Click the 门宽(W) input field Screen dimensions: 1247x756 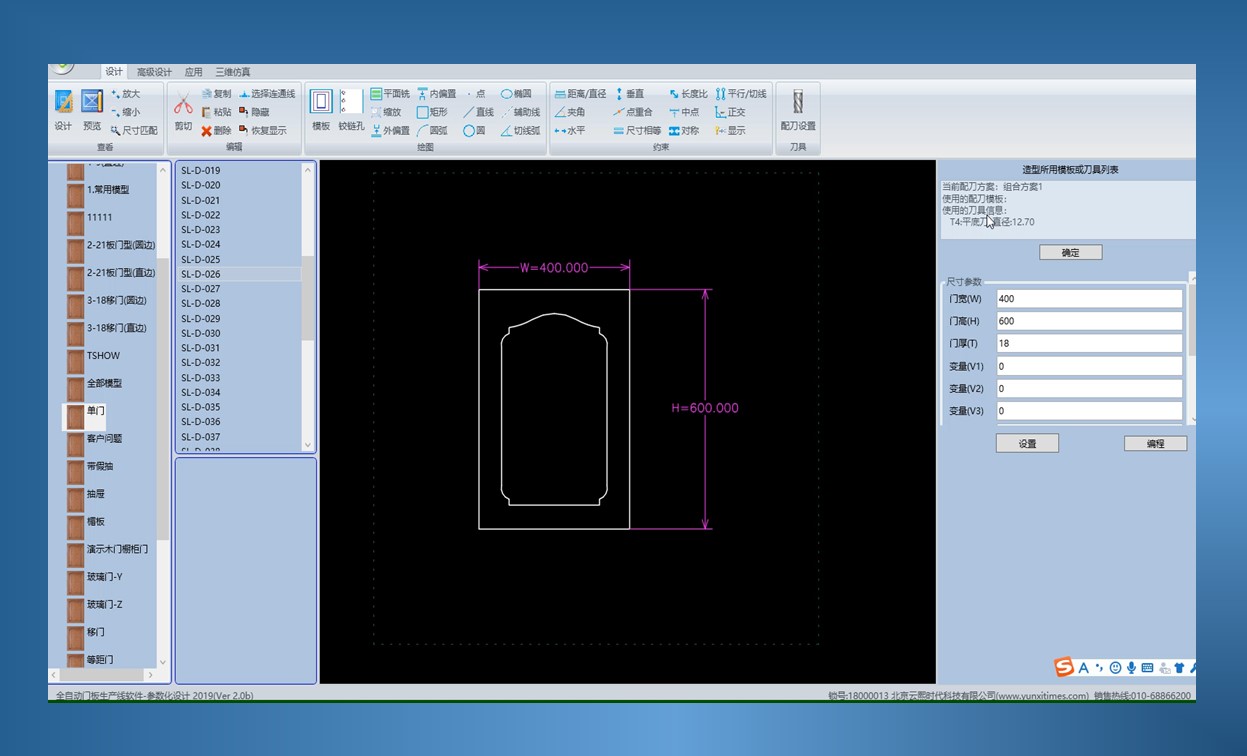click(1088, 299)
